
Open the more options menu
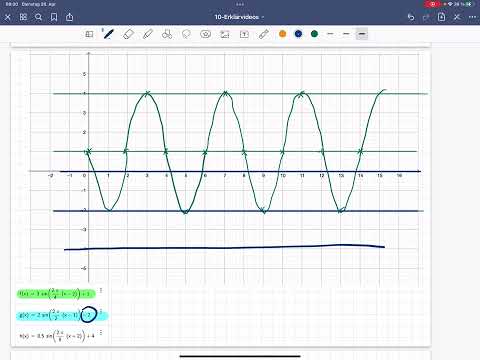point(472,17)
